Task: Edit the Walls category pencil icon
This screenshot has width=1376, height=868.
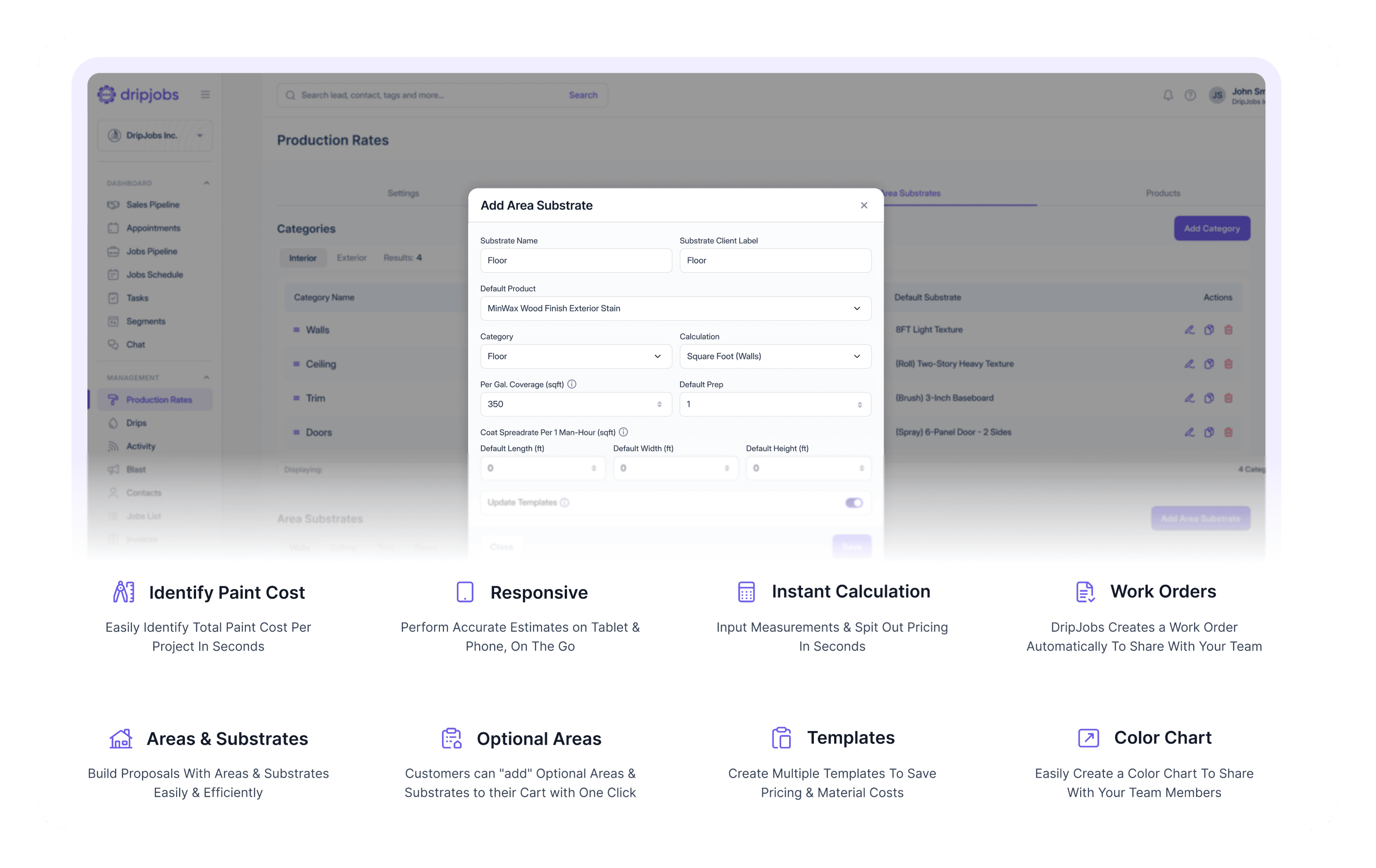Action: tap(1189, 330)
